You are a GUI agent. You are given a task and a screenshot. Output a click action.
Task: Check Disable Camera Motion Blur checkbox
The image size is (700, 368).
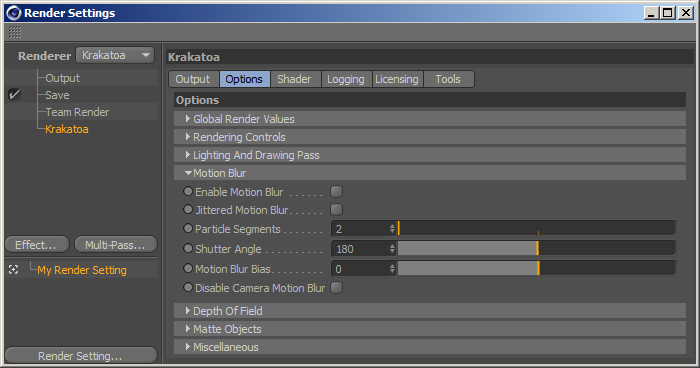click(336, 288)
